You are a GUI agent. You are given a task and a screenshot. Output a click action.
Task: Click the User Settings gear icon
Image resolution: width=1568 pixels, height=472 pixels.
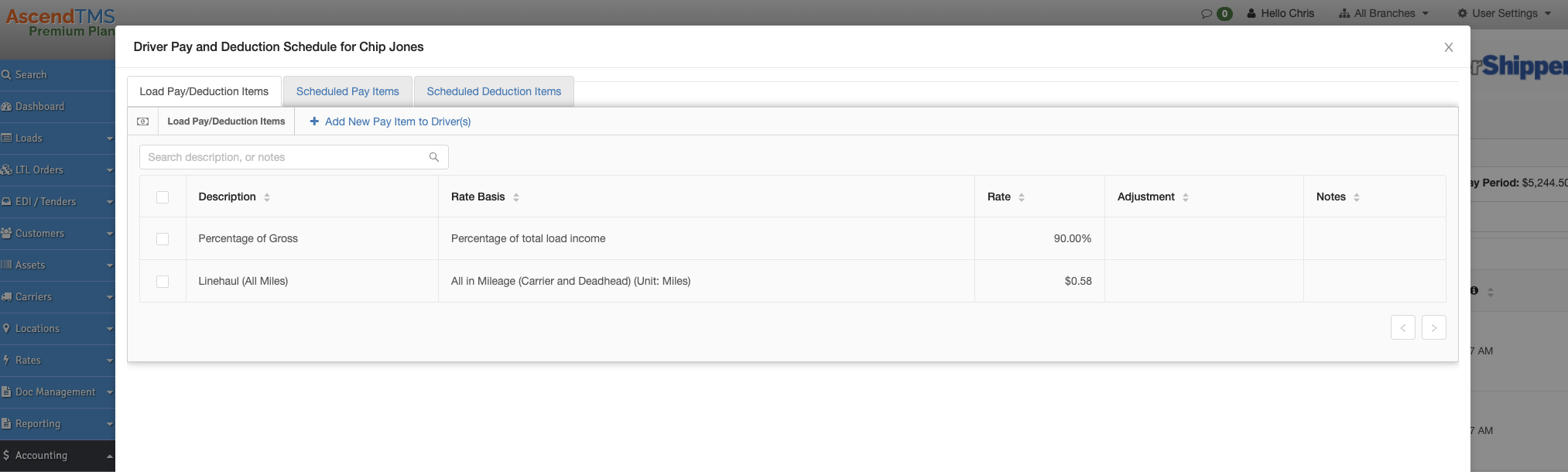[1463, 14]
